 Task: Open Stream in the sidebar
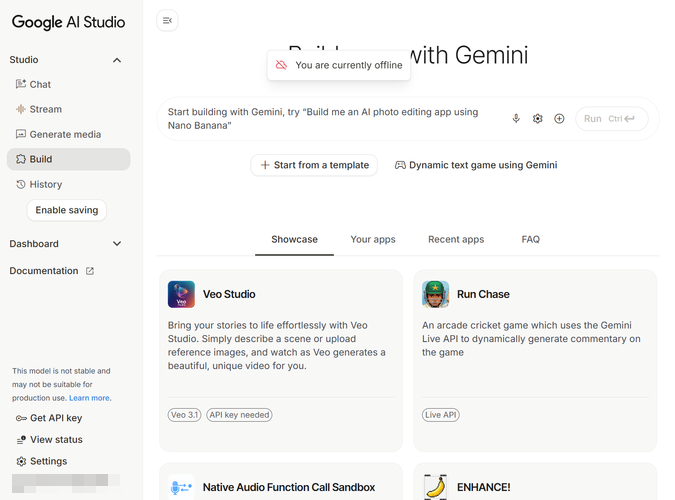[x=45, y=110]
